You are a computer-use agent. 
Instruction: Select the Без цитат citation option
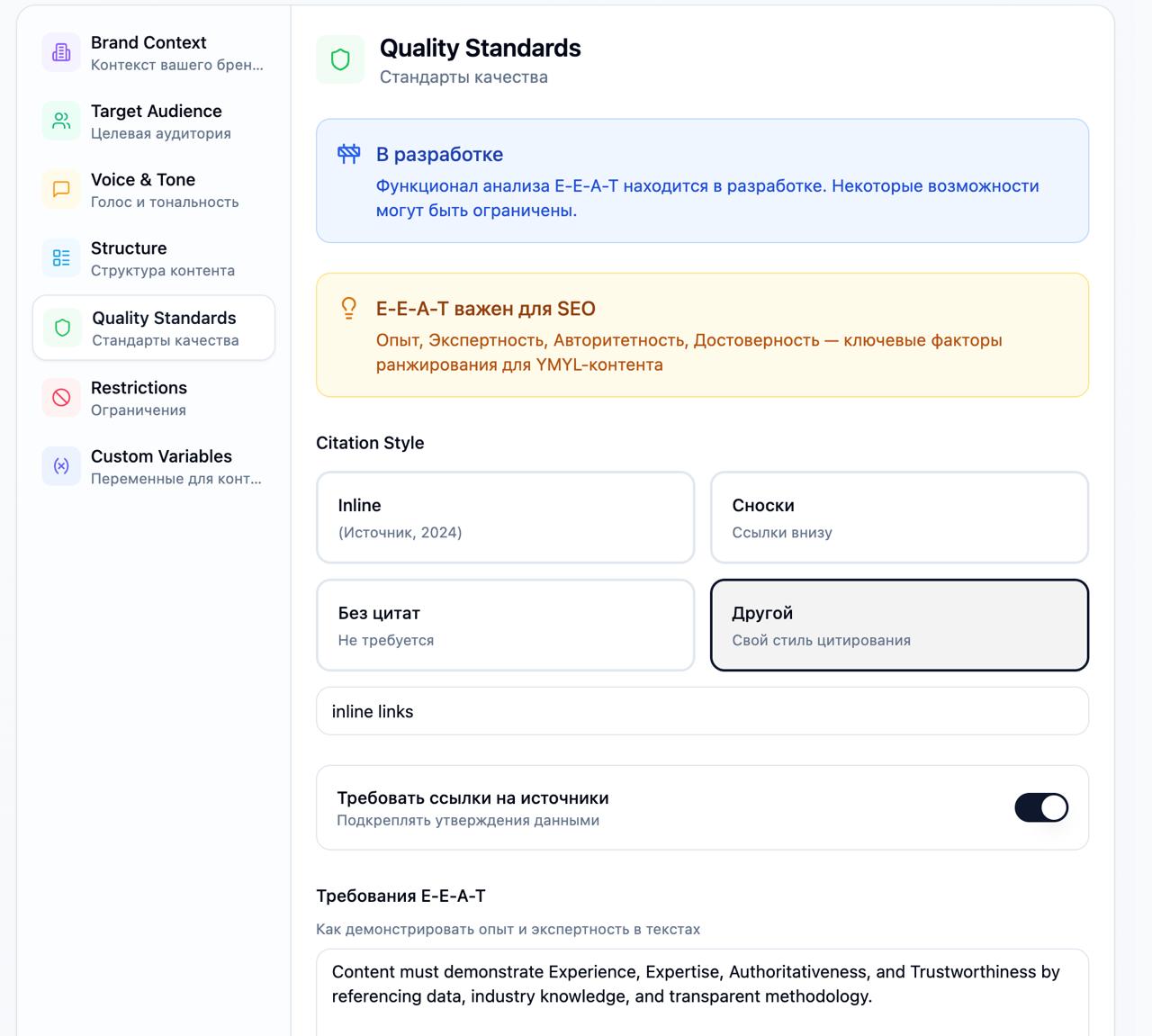(x=505, y=626)
